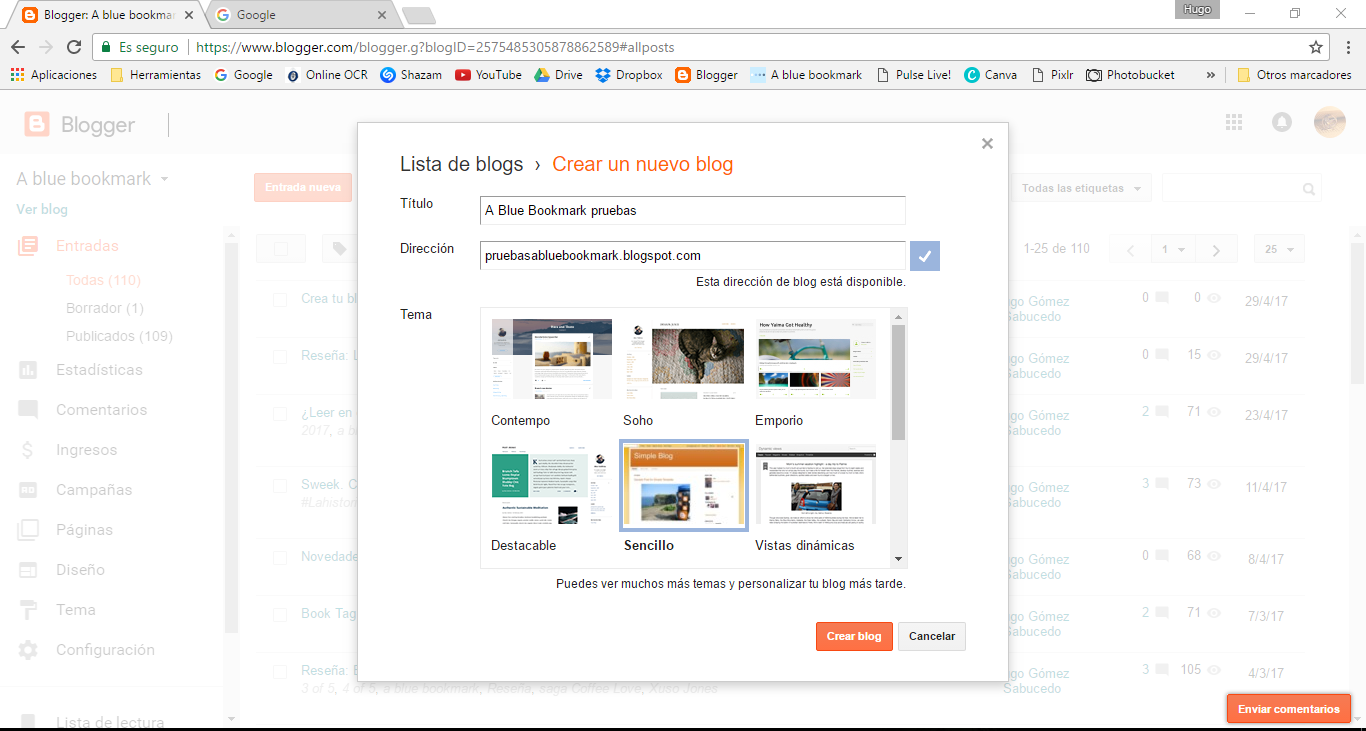Open the notifications bell icon
This screenshot has height=731, width=1366.
1281,122
